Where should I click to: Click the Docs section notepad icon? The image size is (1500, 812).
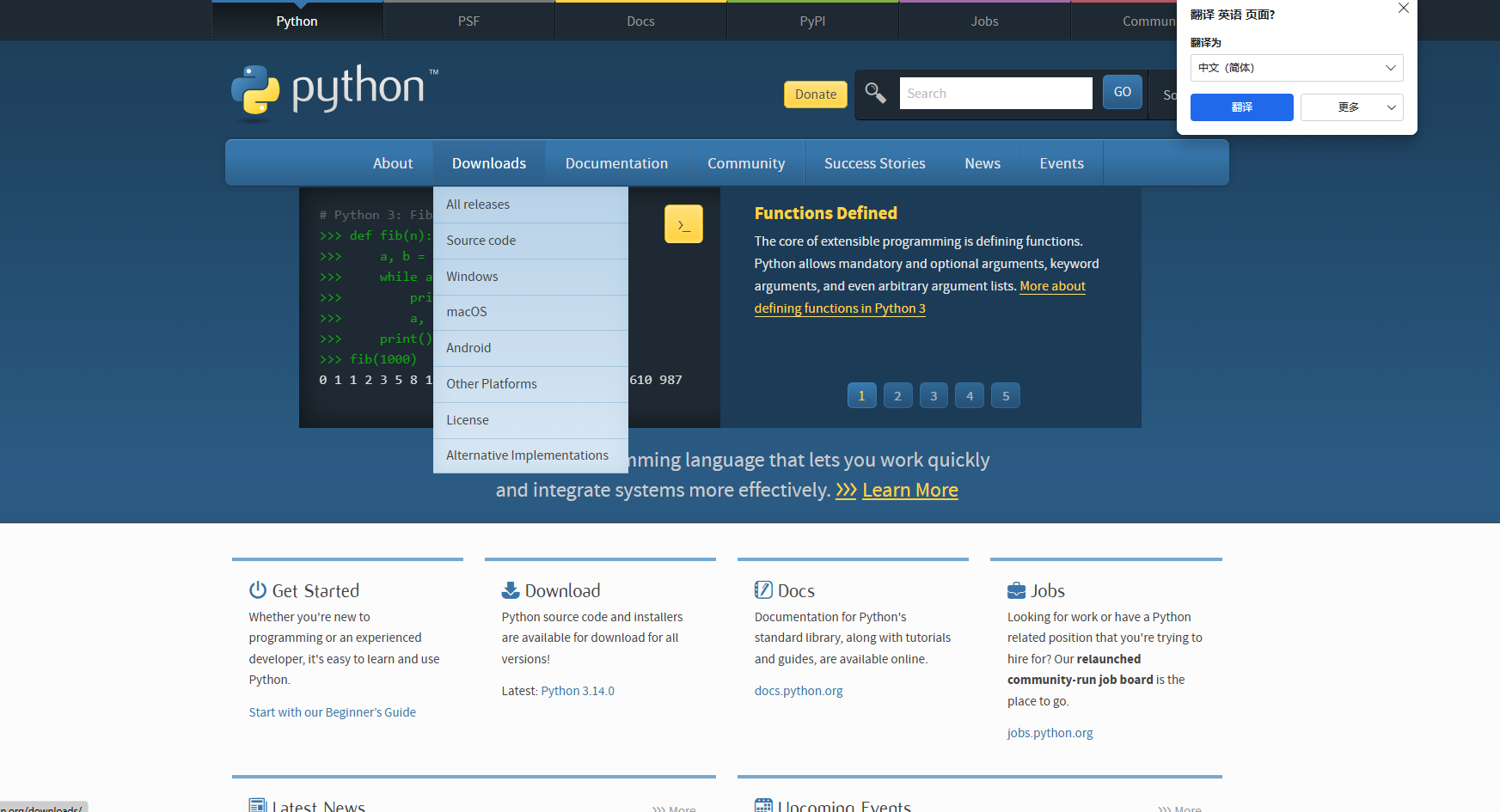763,590
